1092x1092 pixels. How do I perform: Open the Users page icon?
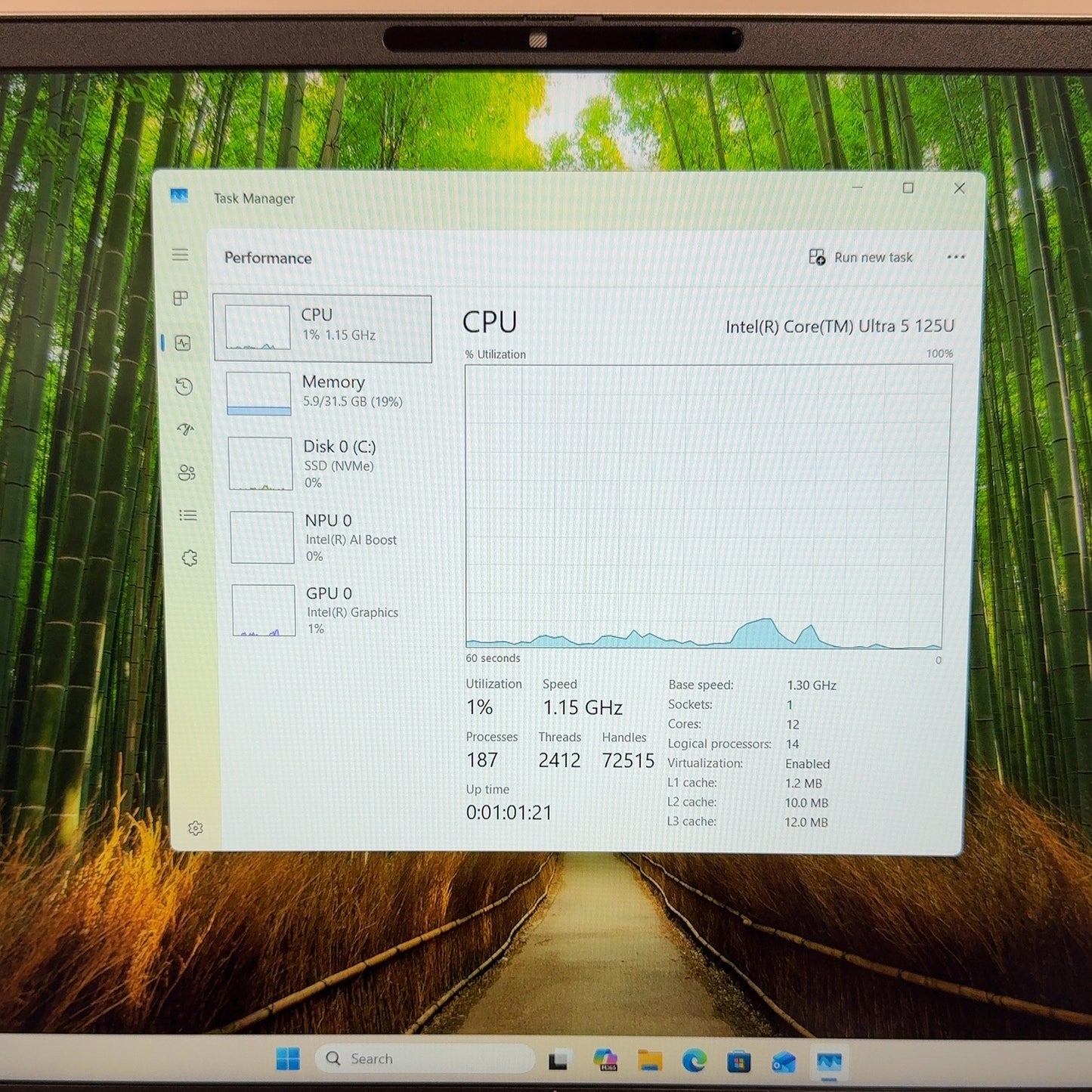pos(187,473)
